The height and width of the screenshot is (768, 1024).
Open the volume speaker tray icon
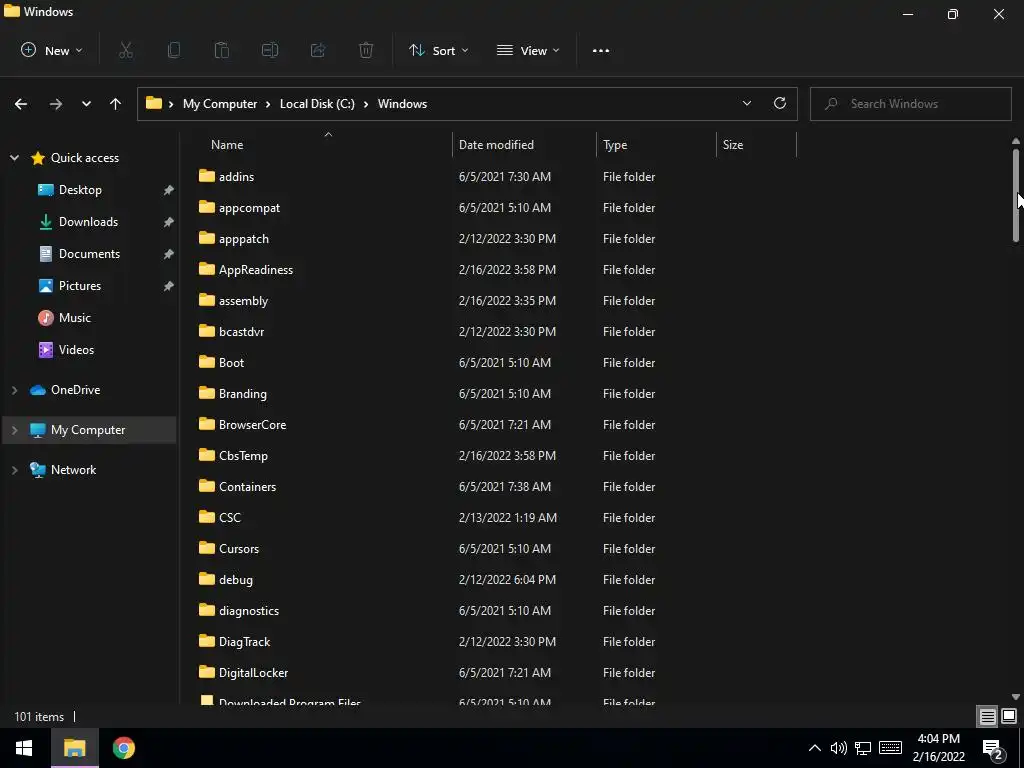coord(839,748)
